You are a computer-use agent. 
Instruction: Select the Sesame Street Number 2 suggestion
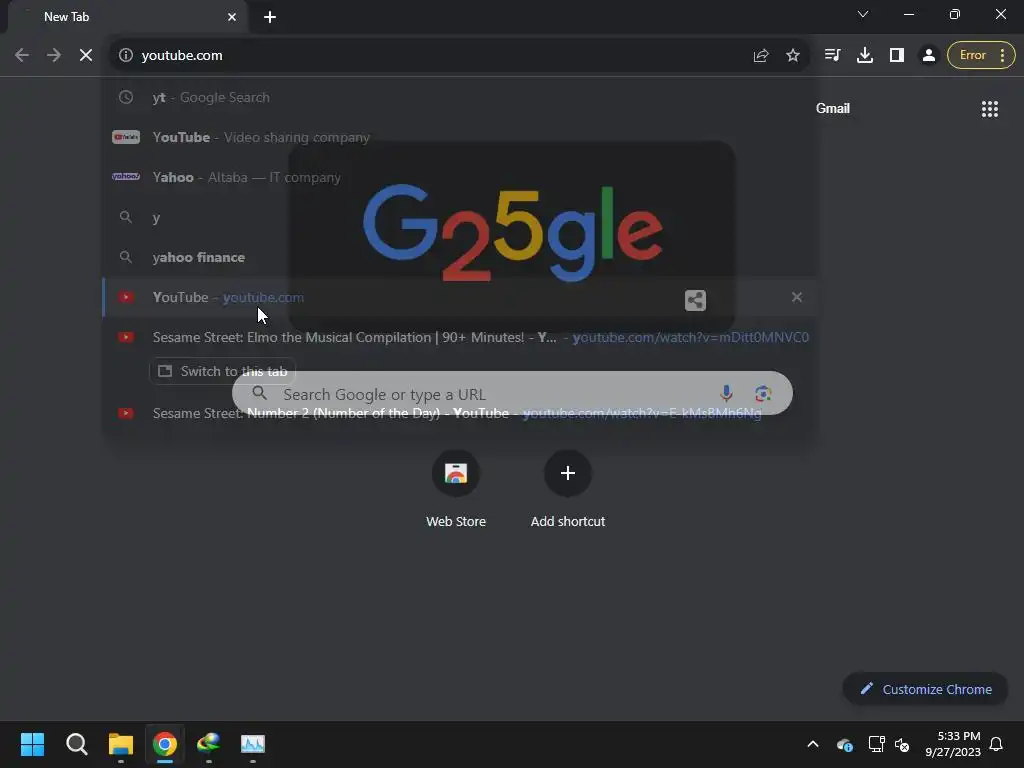459,413
